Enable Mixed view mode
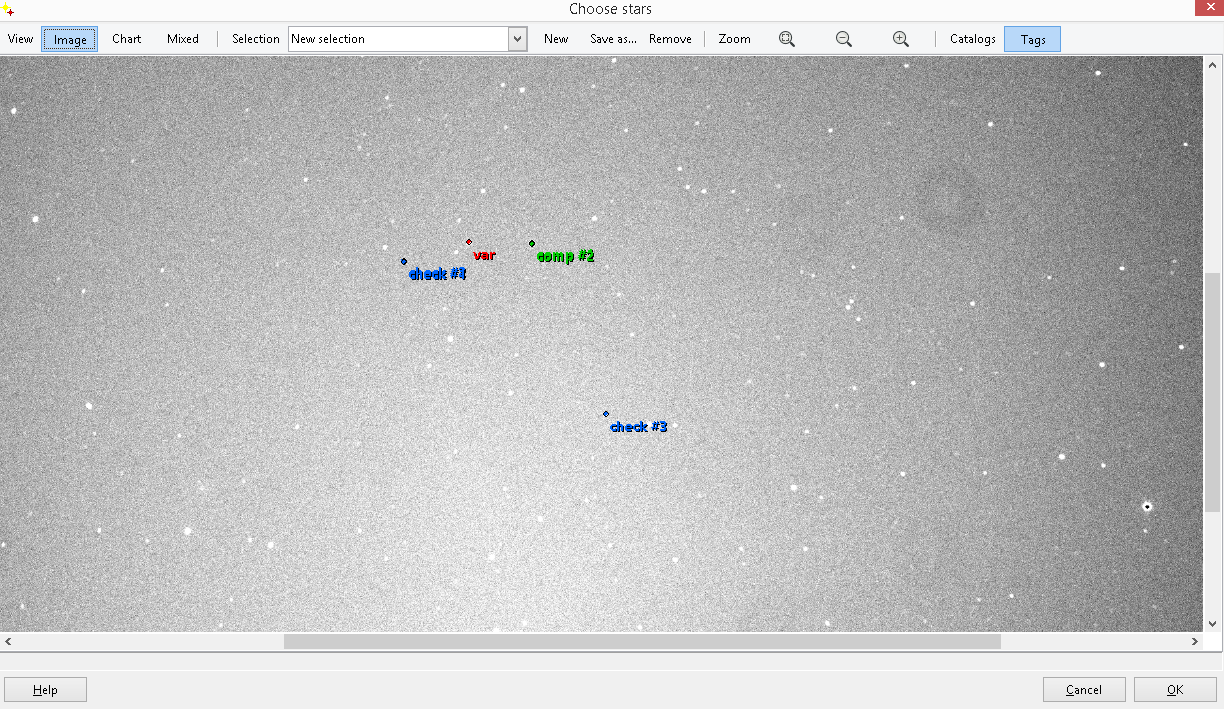The height and width of the screenshot is (709, 1224). coord(183,39)
